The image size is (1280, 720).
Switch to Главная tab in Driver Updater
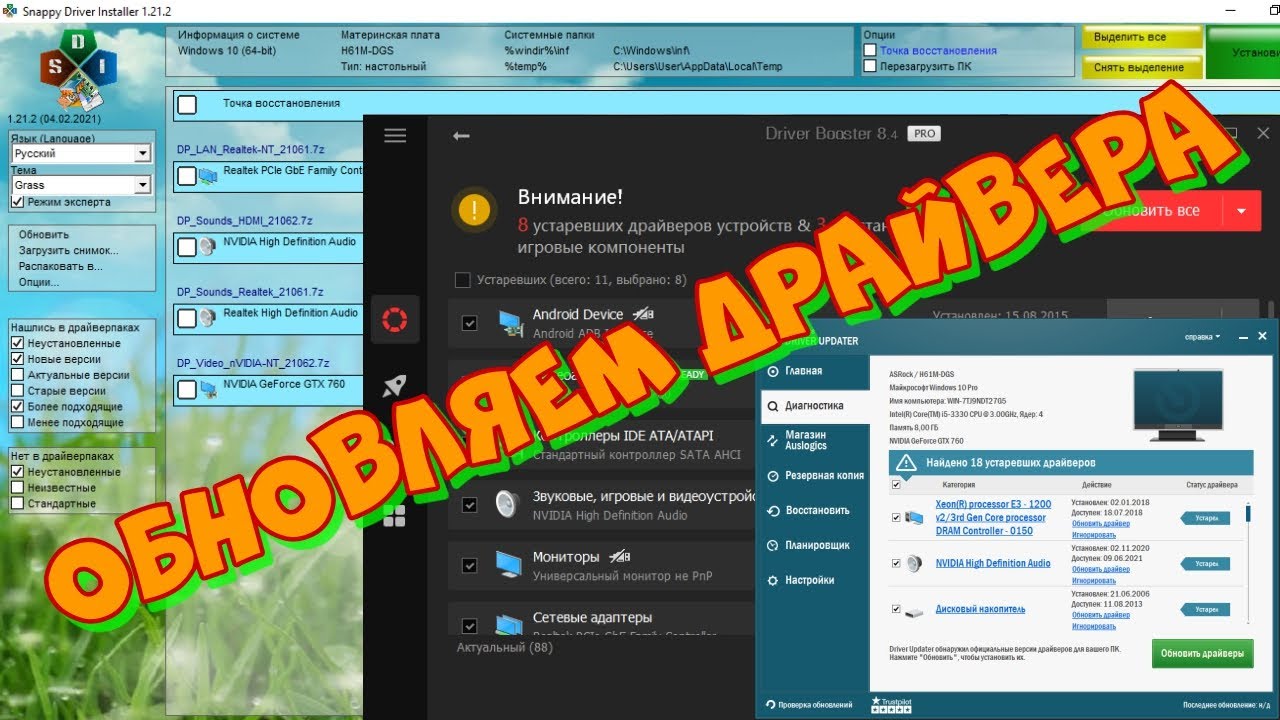pyautogui.click(x=813, y=371)
